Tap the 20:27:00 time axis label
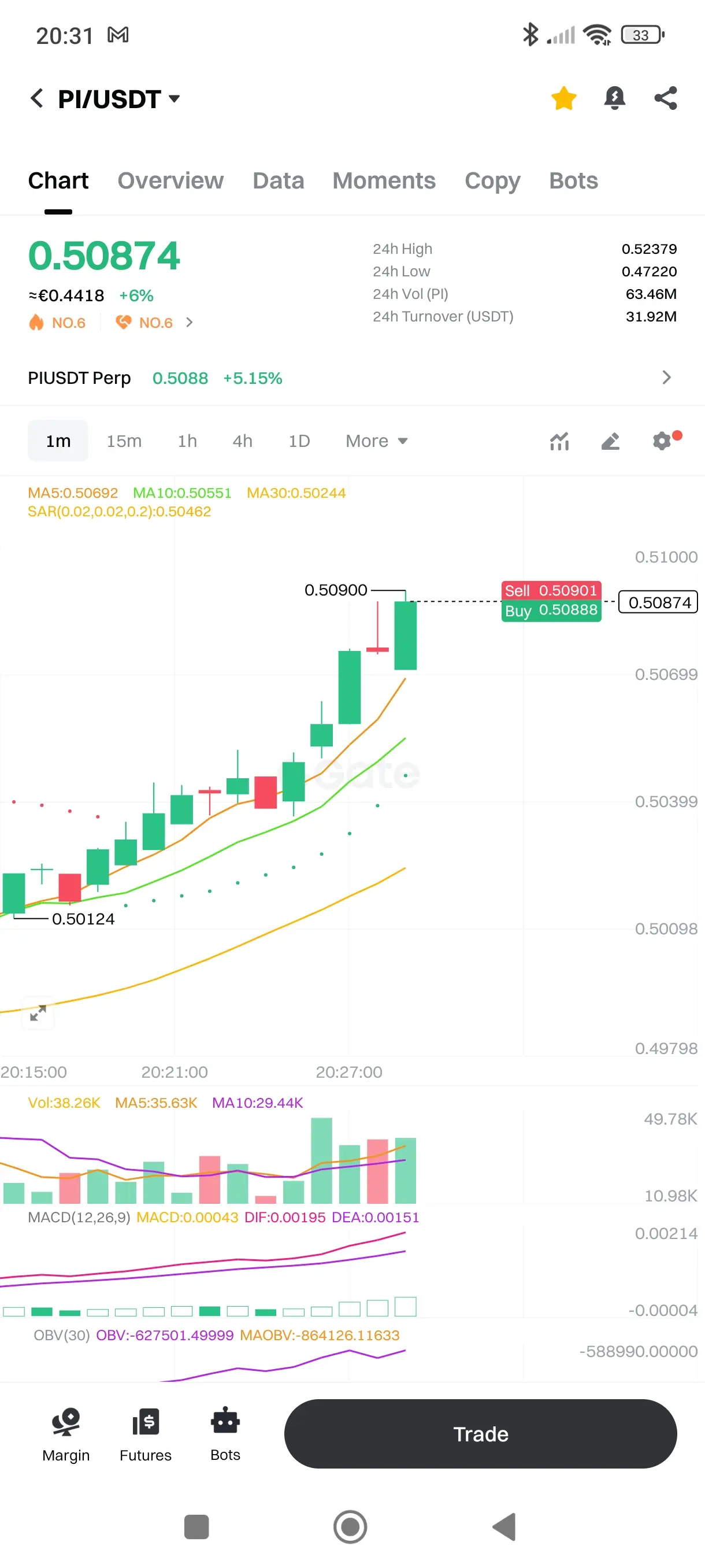 pos(348,1072)
